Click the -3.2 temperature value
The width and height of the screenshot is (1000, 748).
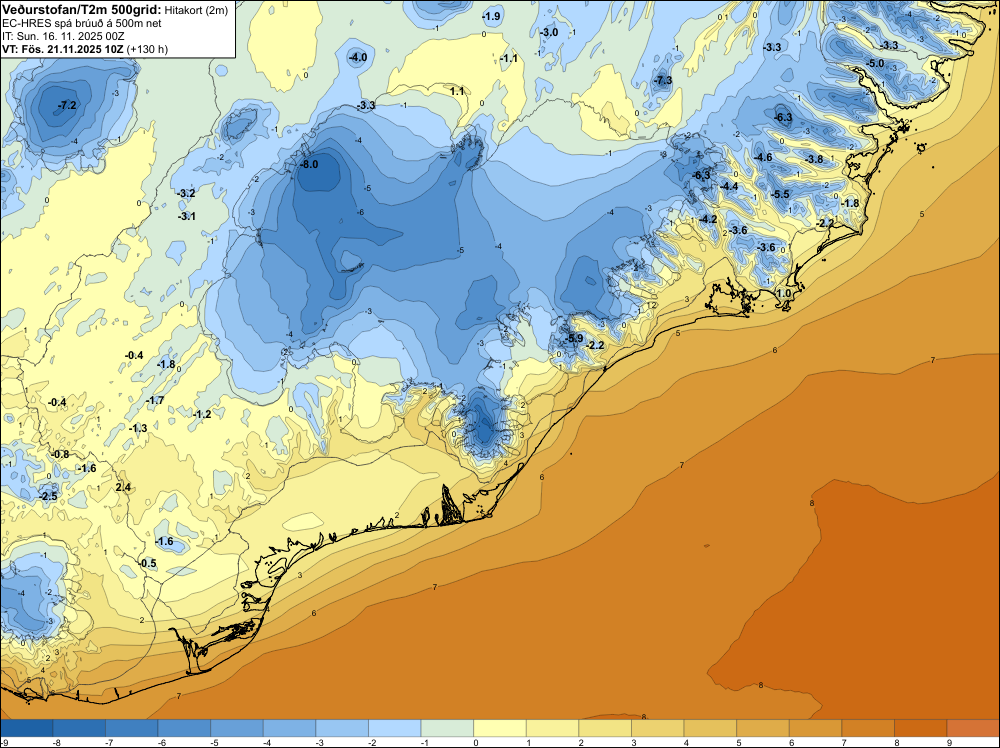pos(186,193)
